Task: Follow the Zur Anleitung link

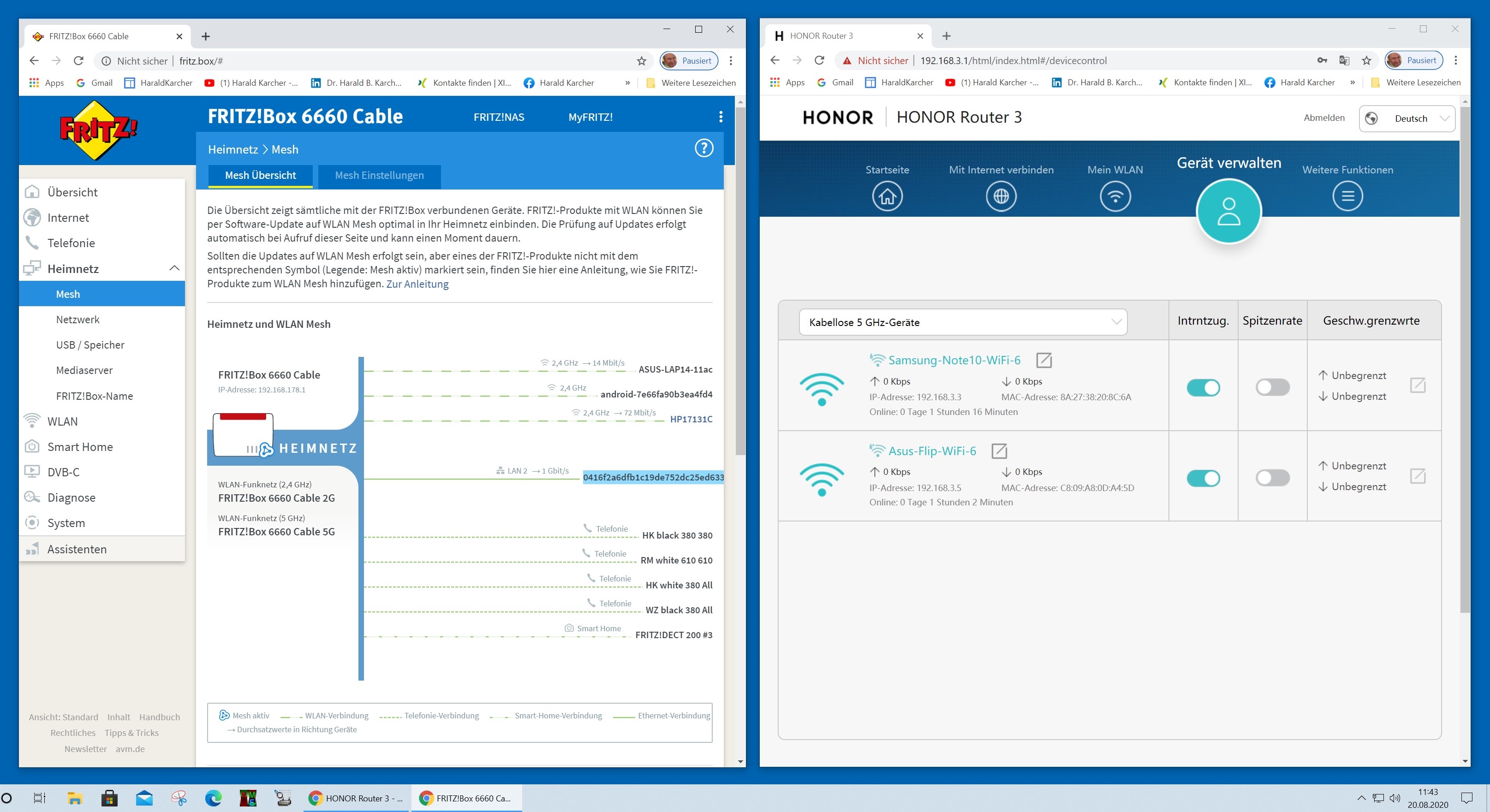Action: point(417,284)
